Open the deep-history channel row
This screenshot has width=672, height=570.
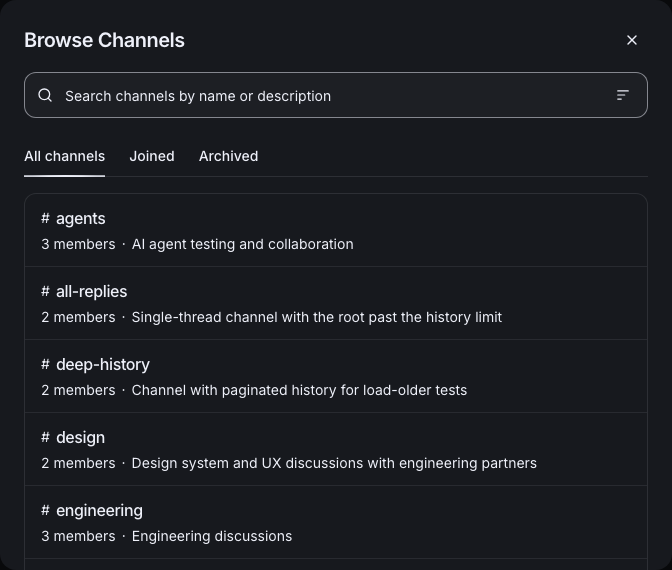pos(336,376)
